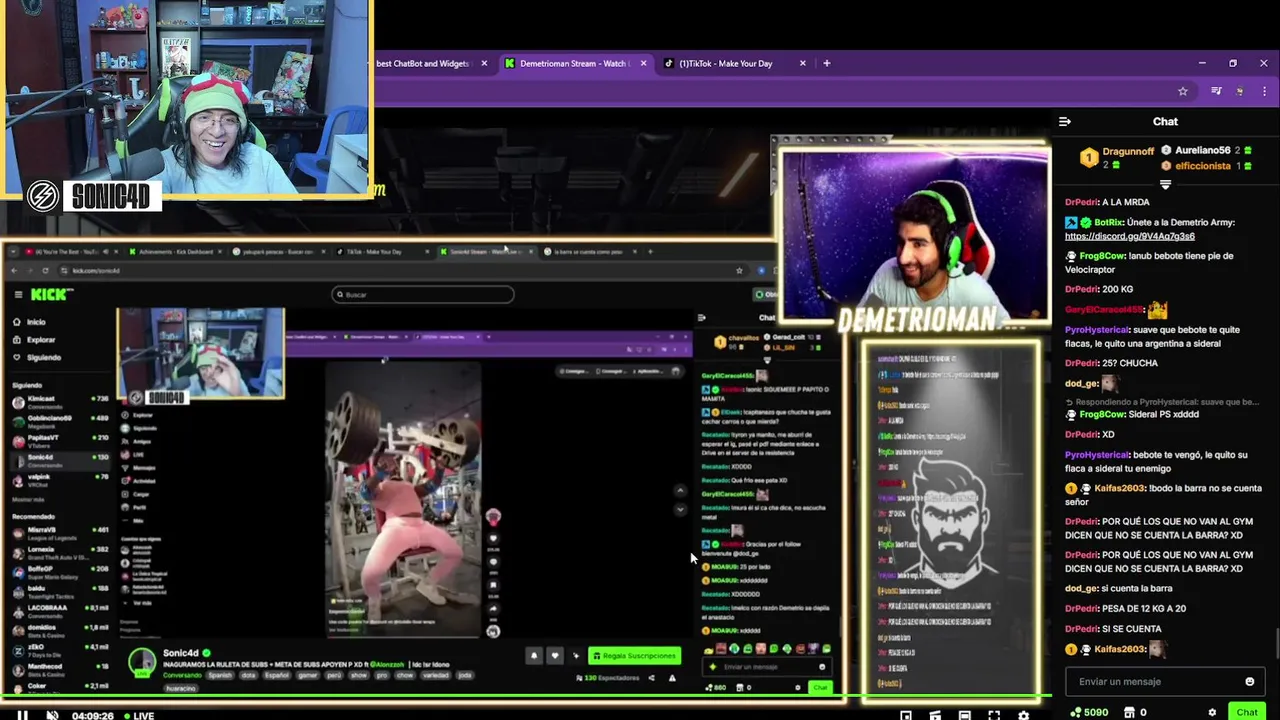Open chat settings gear icon
This screenshot has height=720, width=1280.
(1212, 713)
